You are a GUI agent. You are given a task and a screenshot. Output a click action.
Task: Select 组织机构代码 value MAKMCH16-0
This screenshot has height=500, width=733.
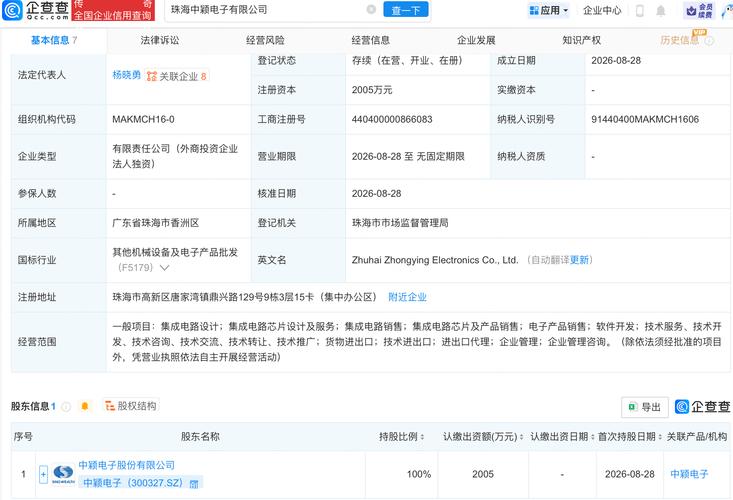[143, 119]
